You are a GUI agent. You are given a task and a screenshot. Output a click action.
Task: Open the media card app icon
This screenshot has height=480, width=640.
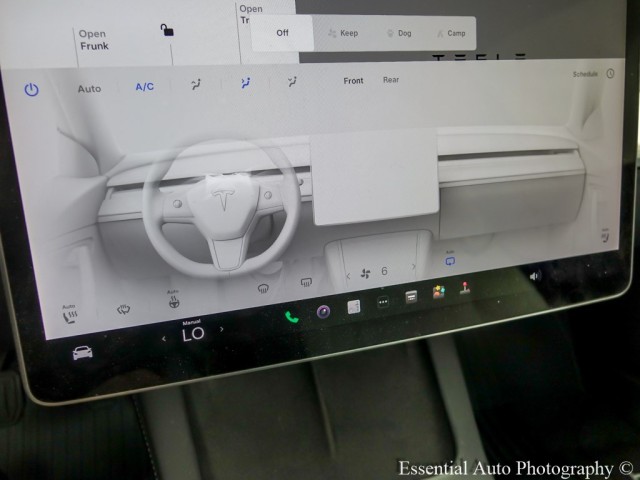click(411, 297)
